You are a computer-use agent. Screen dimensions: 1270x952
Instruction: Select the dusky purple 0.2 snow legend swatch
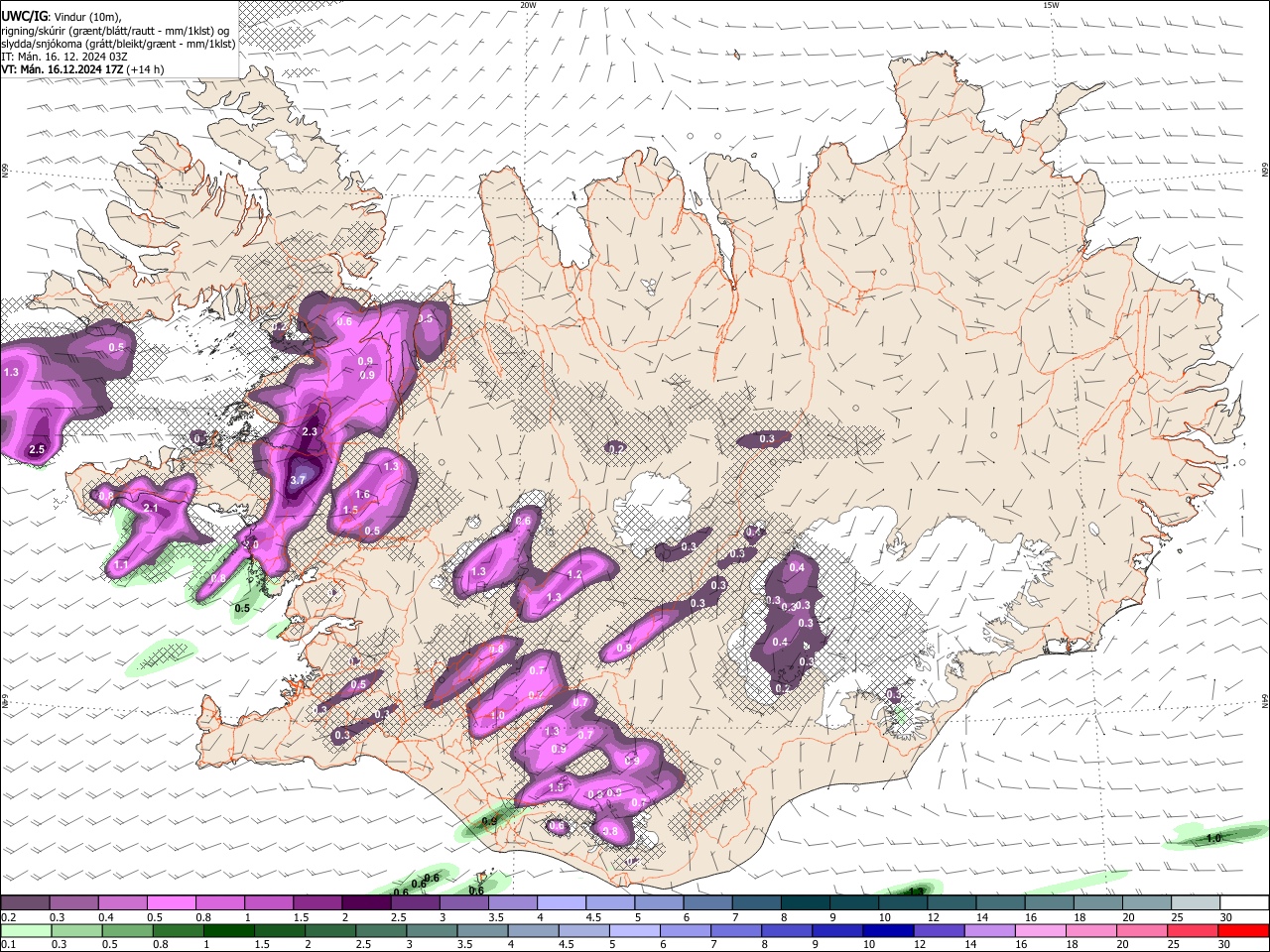coord(25,902)
